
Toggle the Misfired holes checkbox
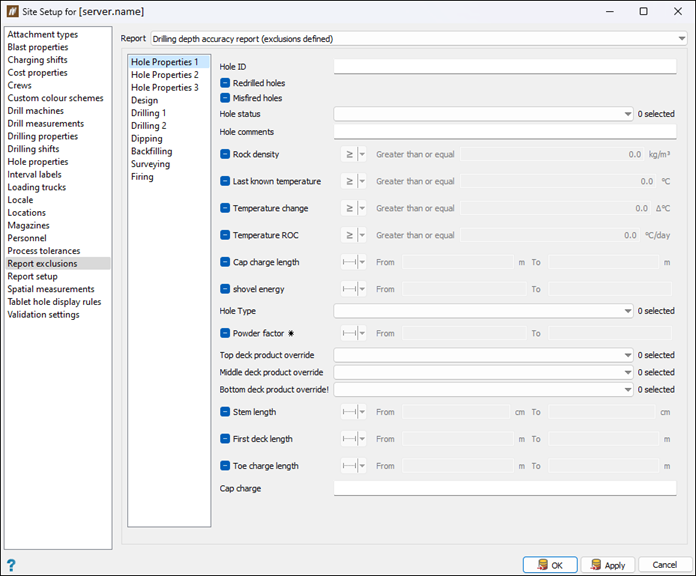click(x=225, y=98)
